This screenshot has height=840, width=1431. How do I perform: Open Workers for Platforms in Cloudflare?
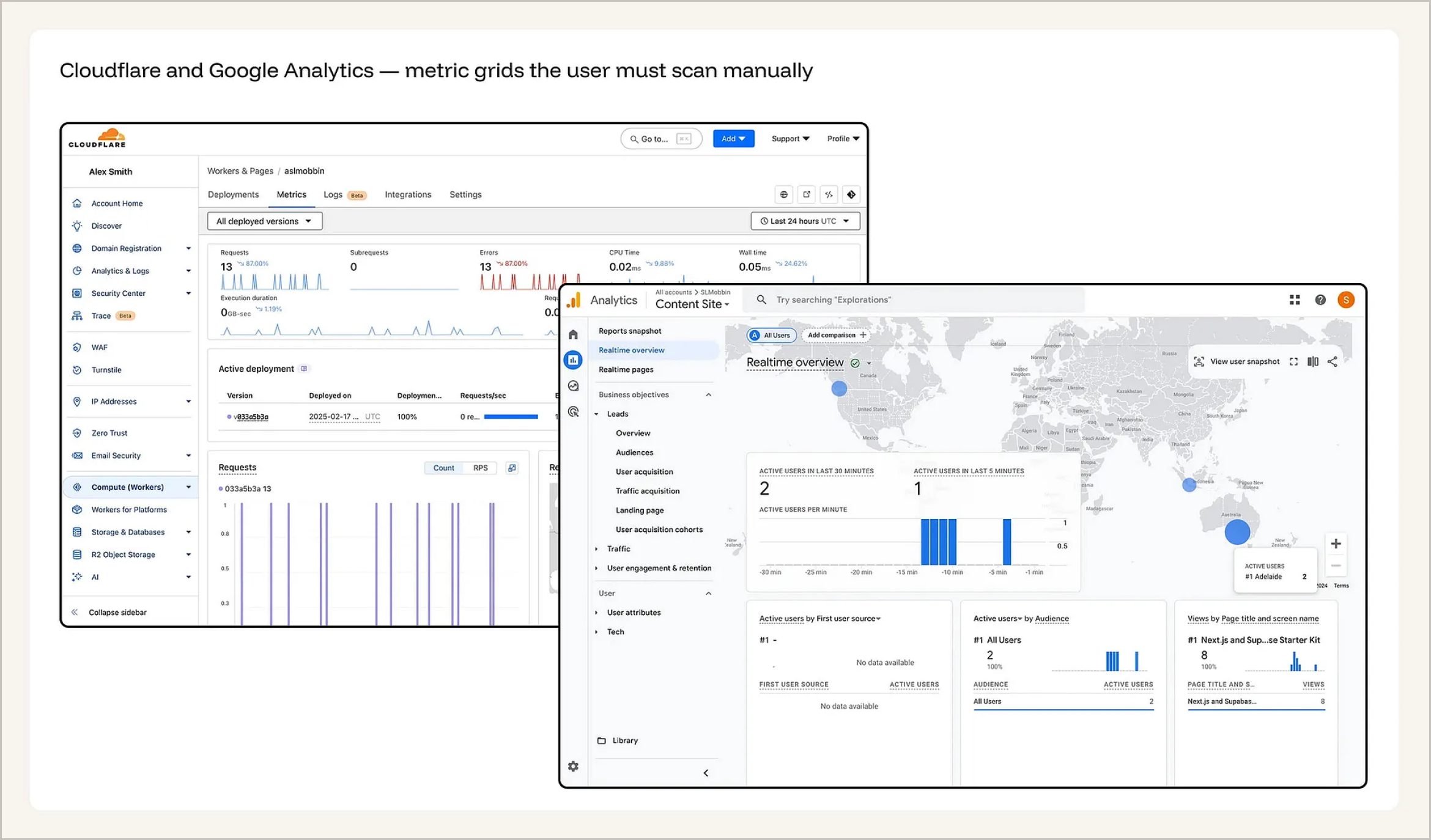pyautogui.click(x=129, y=509)
